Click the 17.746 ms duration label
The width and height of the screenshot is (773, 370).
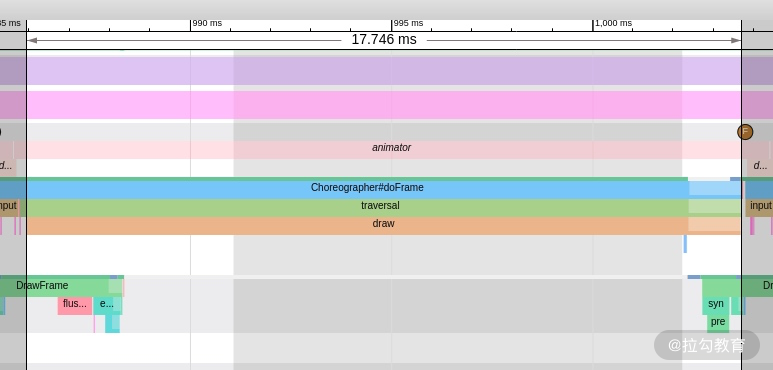click(384, 39)
